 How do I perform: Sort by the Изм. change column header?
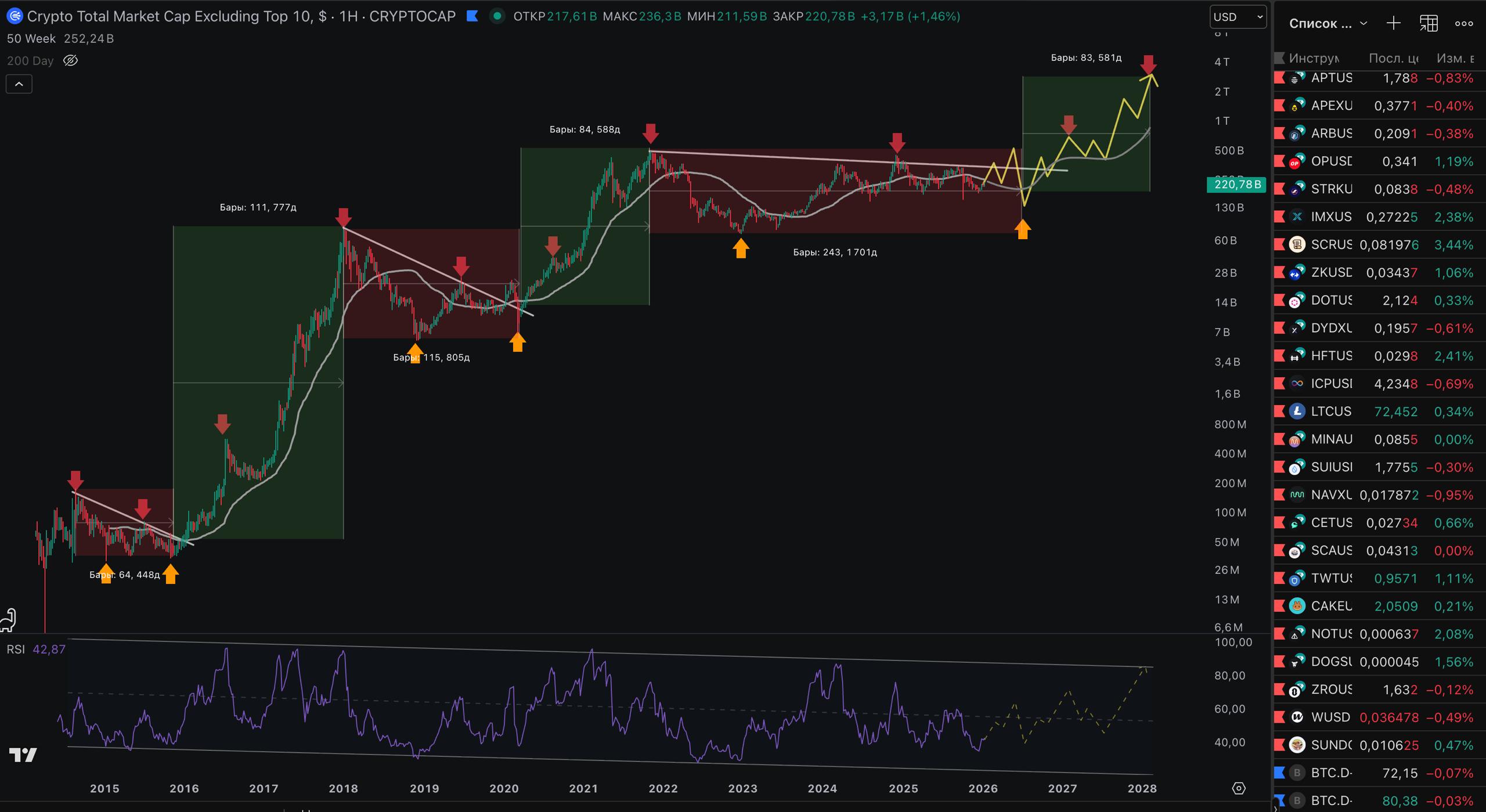[x=1454, y=58]
